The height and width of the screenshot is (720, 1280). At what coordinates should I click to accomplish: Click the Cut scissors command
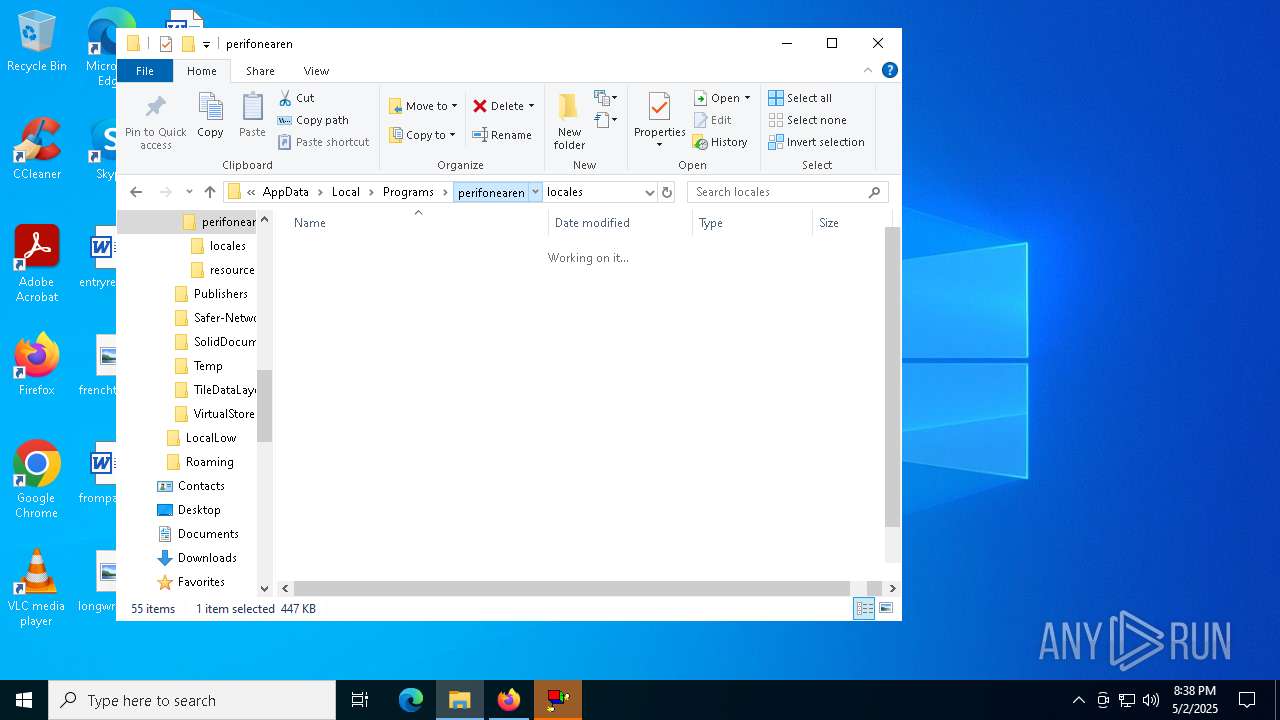click(296, 98)
